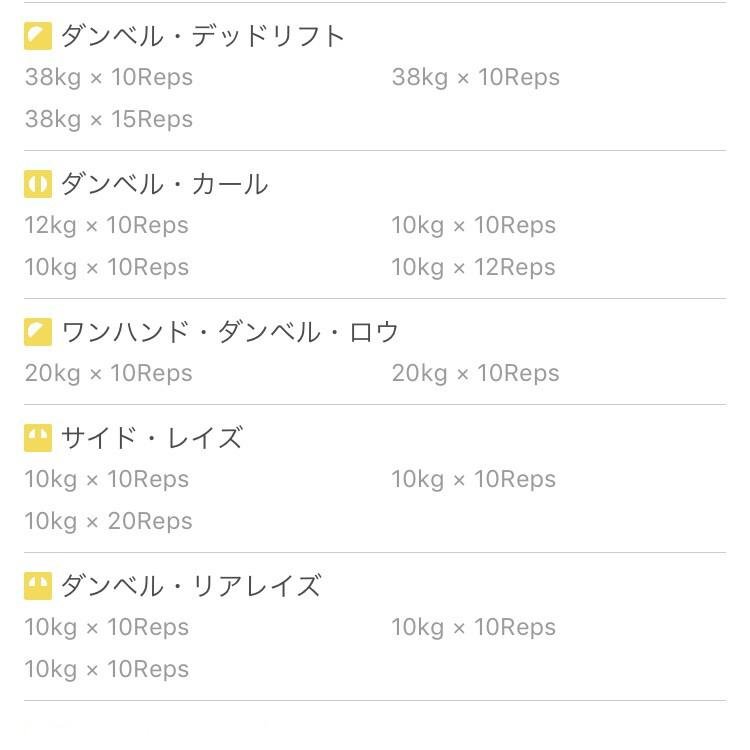750x750 pixels.
Task: Open the ダンベル・デッドリフト exercise title
Action: pyautogui.click(x=202, y=36)
